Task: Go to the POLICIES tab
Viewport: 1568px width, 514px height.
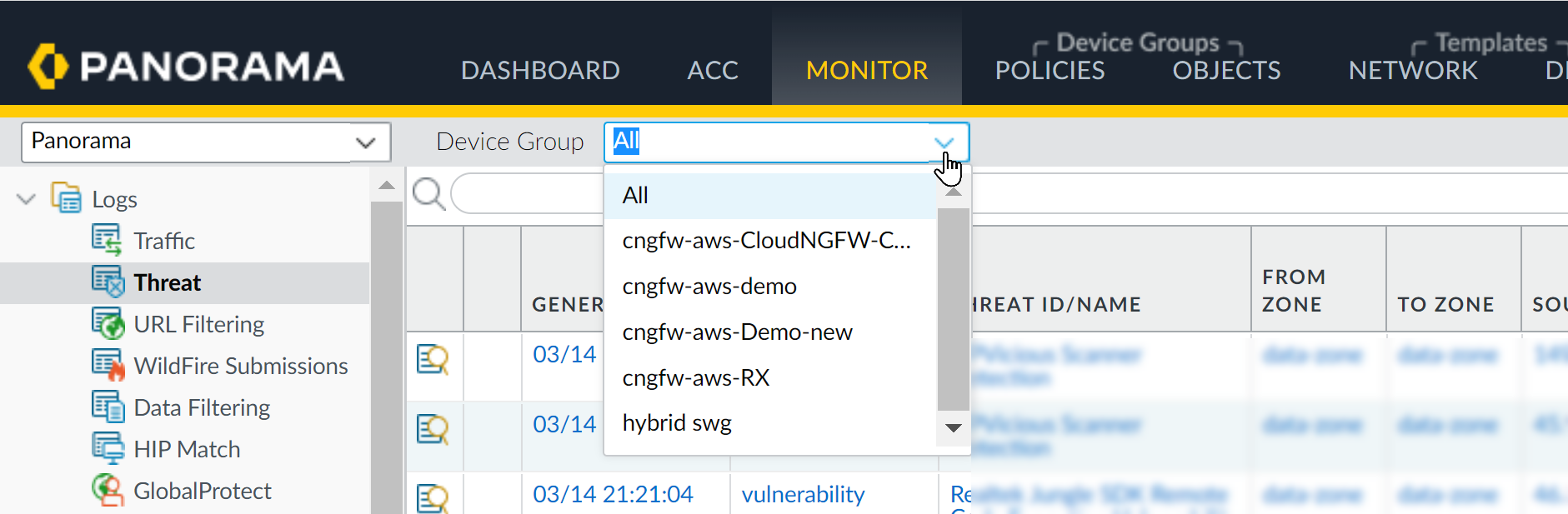Action: click(1050, 70)
